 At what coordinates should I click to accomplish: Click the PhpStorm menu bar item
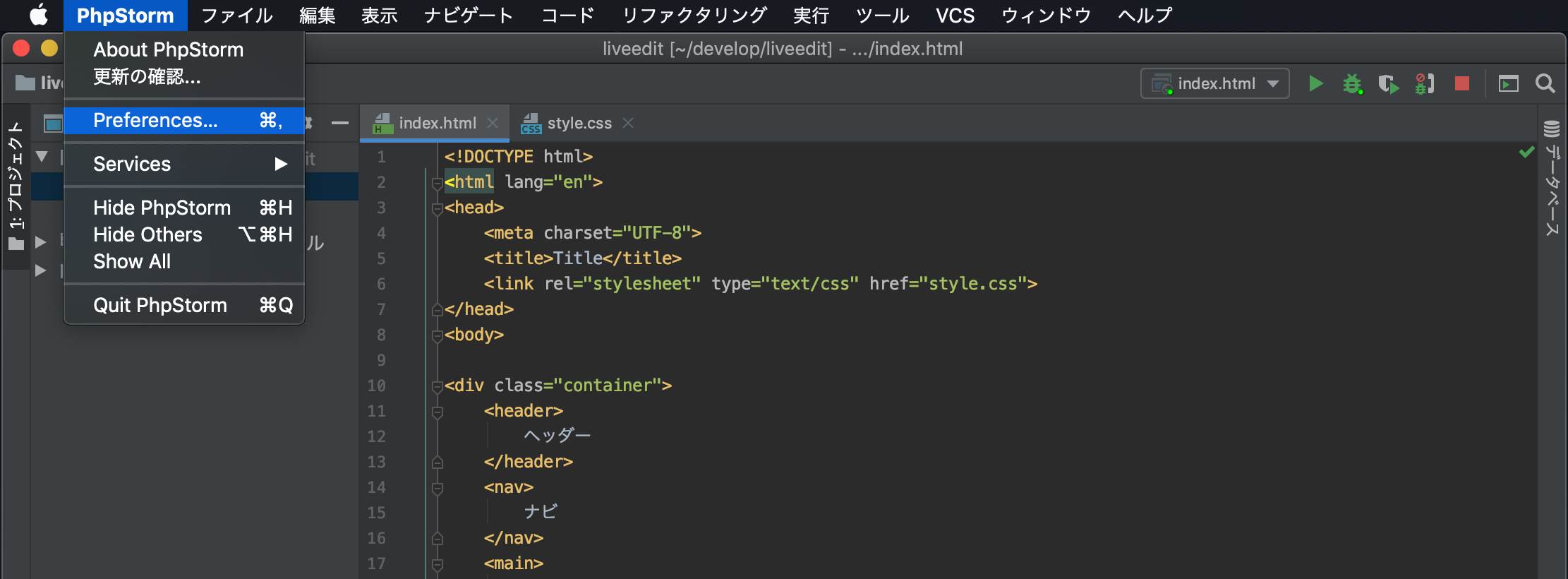(125, 15)
